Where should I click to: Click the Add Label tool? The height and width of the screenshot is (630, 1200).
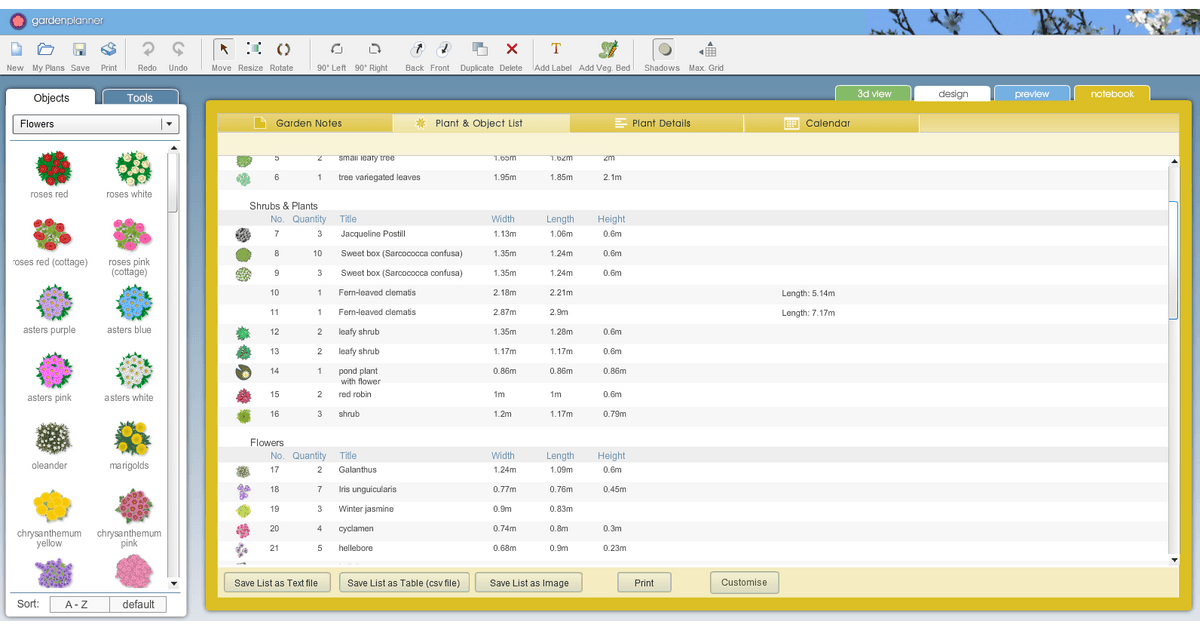pyautogui.click(x=556, y=50)
